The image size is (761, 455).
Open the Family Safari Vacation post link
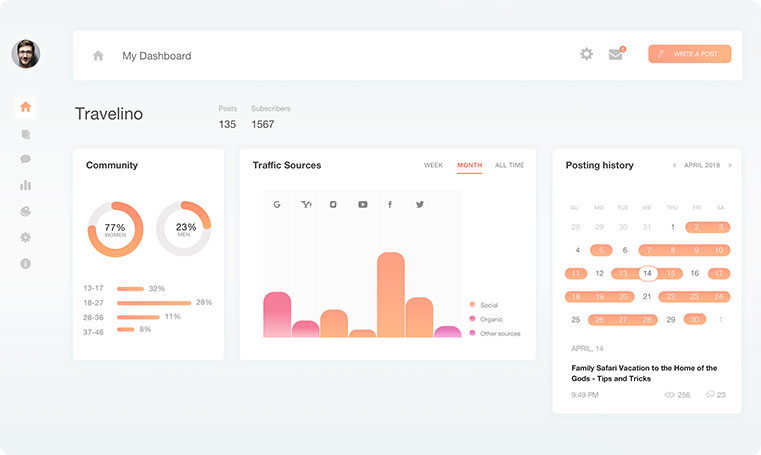point(644,373)
